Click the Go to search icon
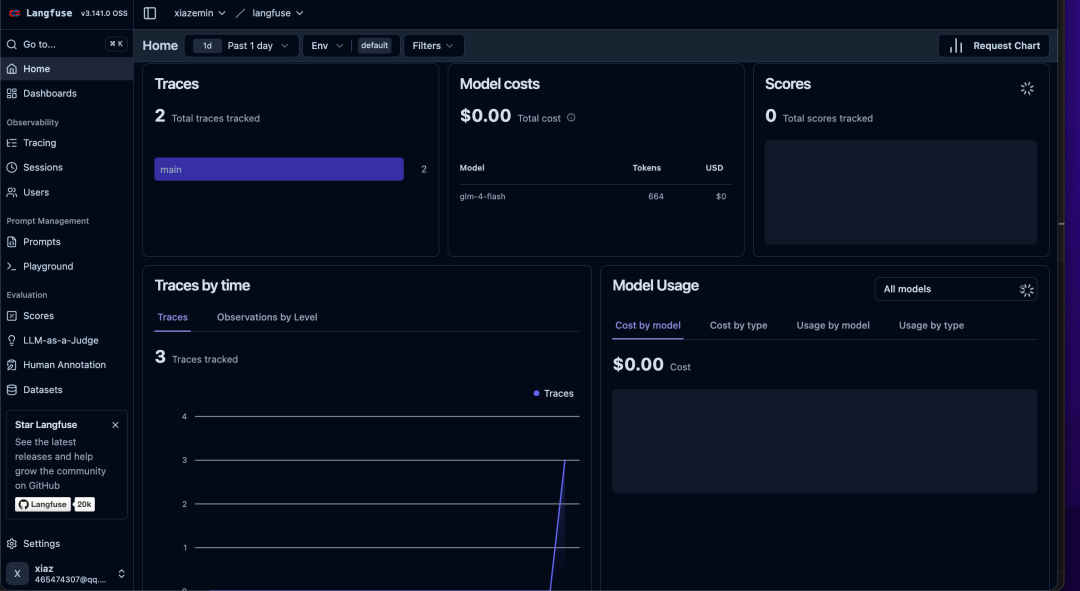1080x591 pixels. coord(12,44)
